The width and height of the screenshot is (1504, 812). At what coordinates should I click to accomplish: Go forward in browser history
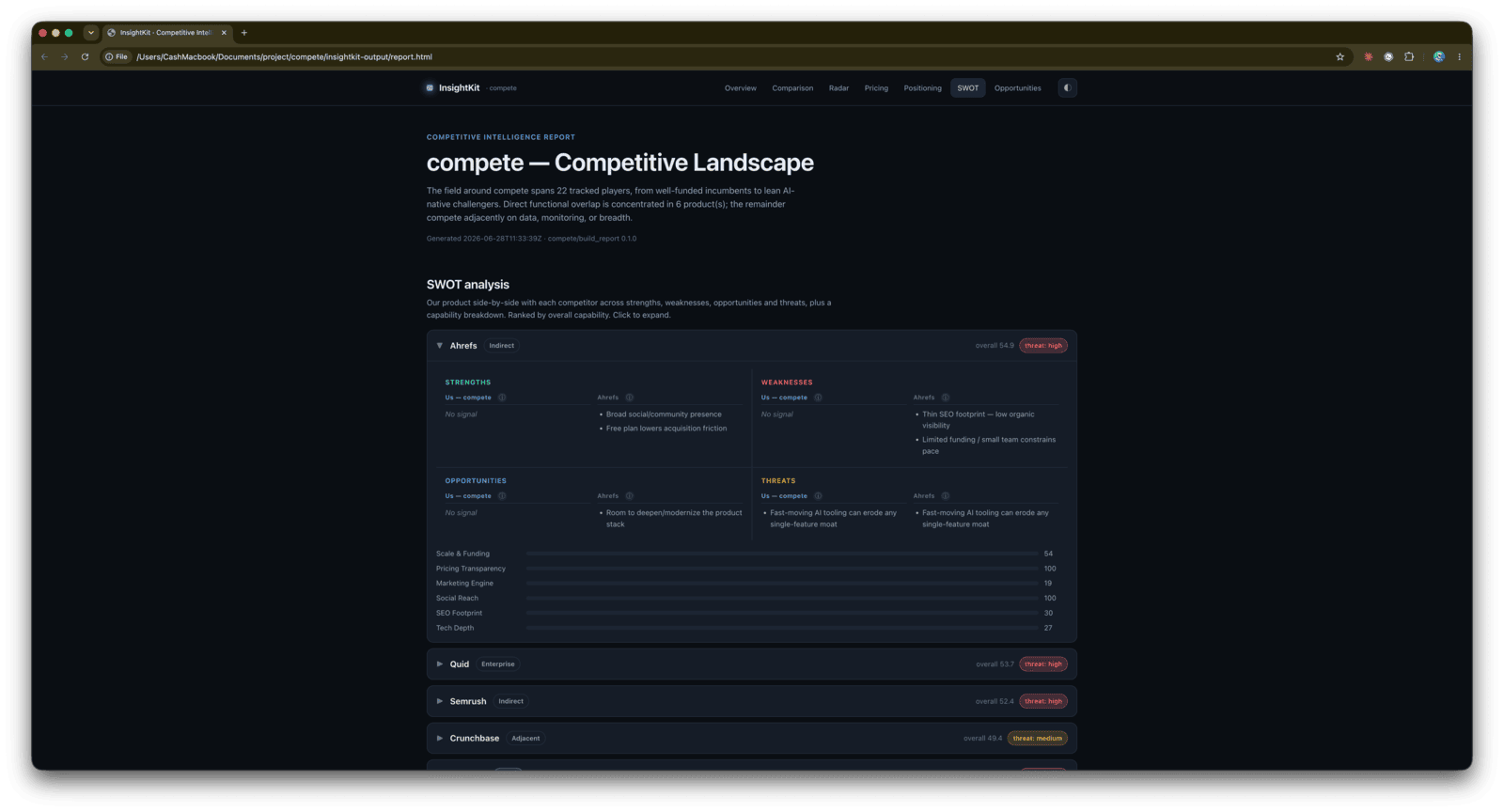tap(65, 57)
